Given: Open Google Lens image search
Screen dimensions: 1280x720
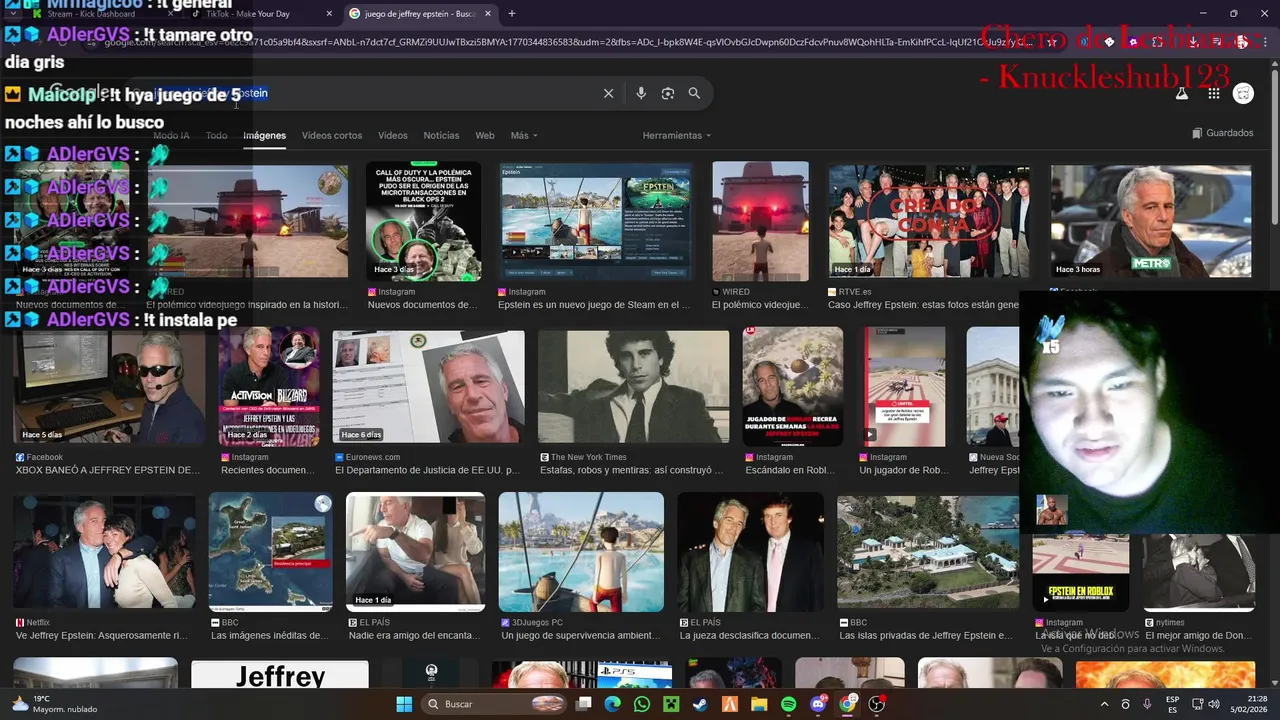Looking at the screenshot, I should 668,93.
